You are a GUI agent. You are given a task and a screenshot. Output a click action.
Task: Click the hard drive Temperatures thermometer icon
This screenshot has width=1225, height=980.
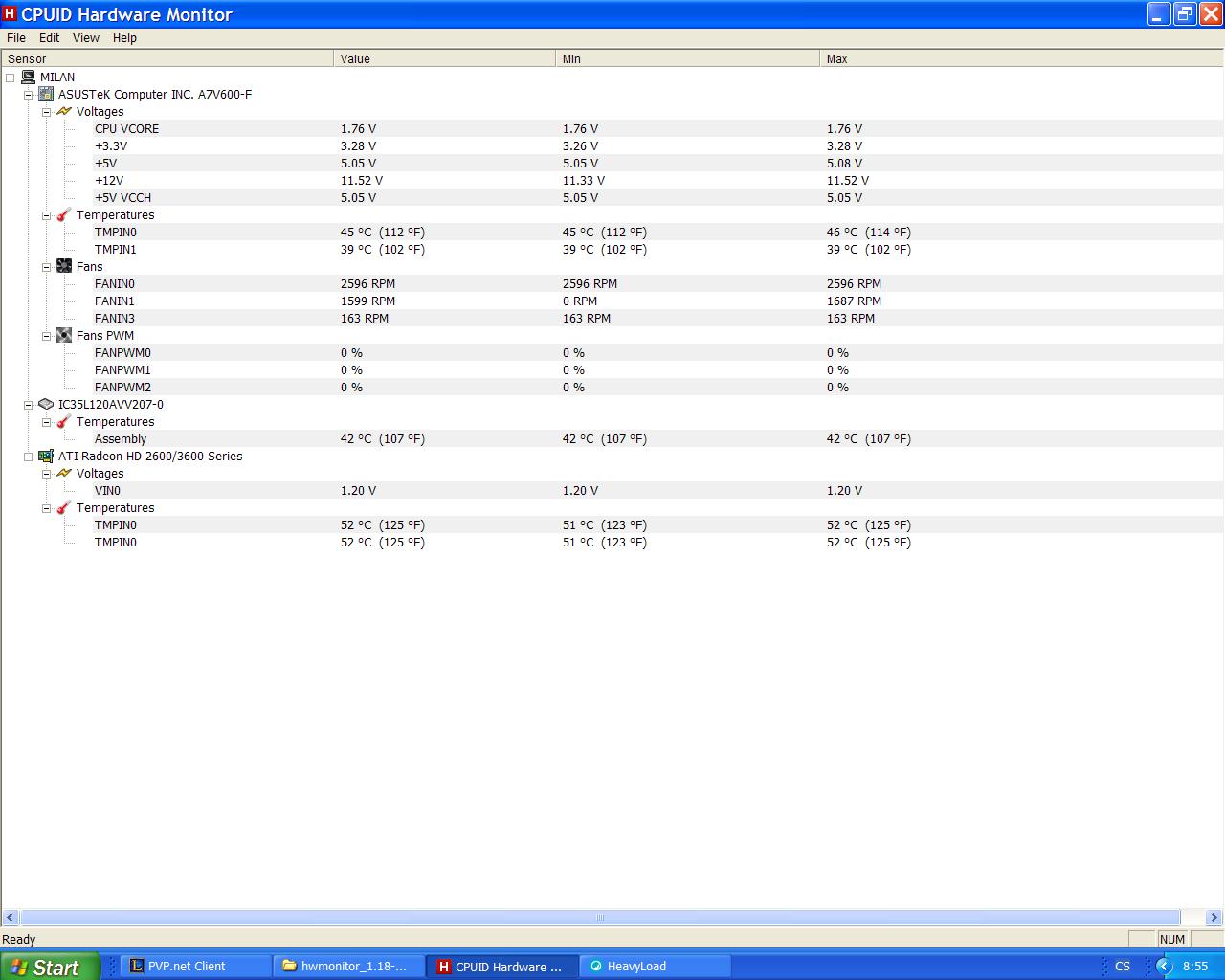[64, 421]
